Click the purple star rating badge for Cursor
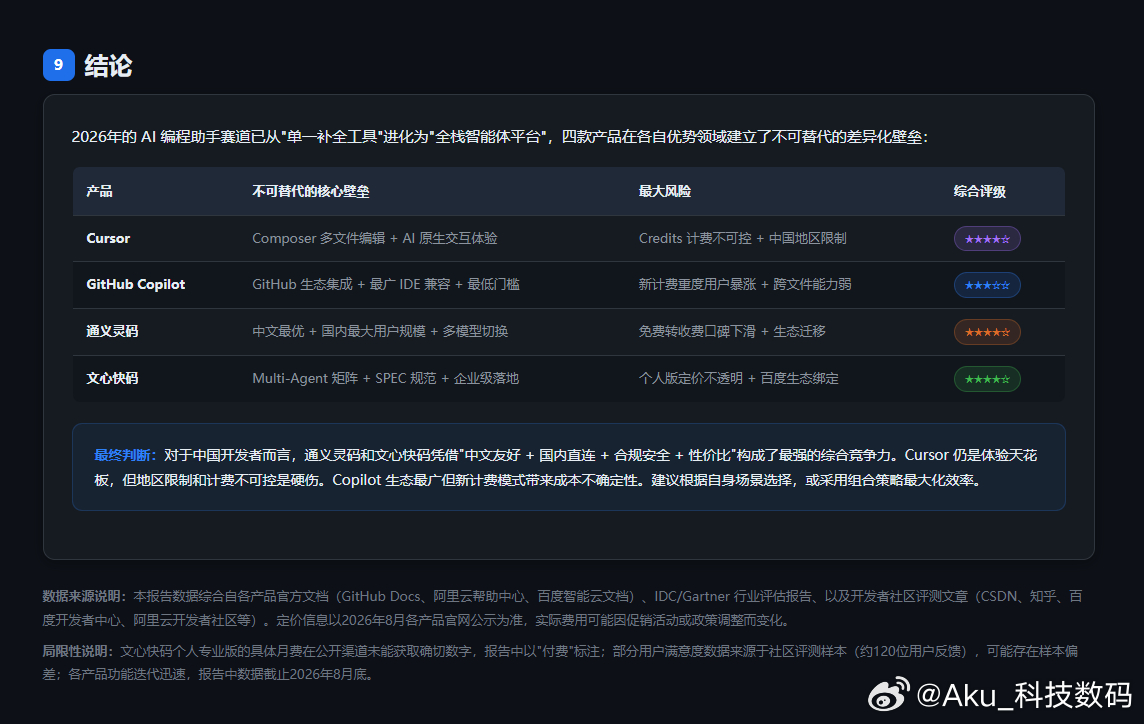The image size is (1144, 724). tap(987, 239)
